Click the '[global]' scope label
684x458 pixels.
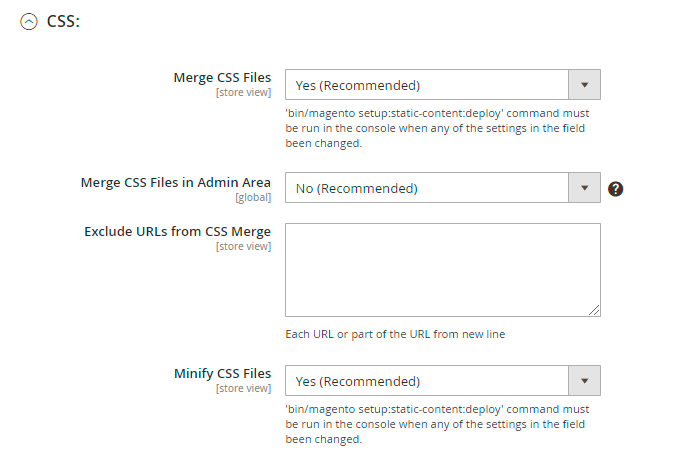[252, 197]
